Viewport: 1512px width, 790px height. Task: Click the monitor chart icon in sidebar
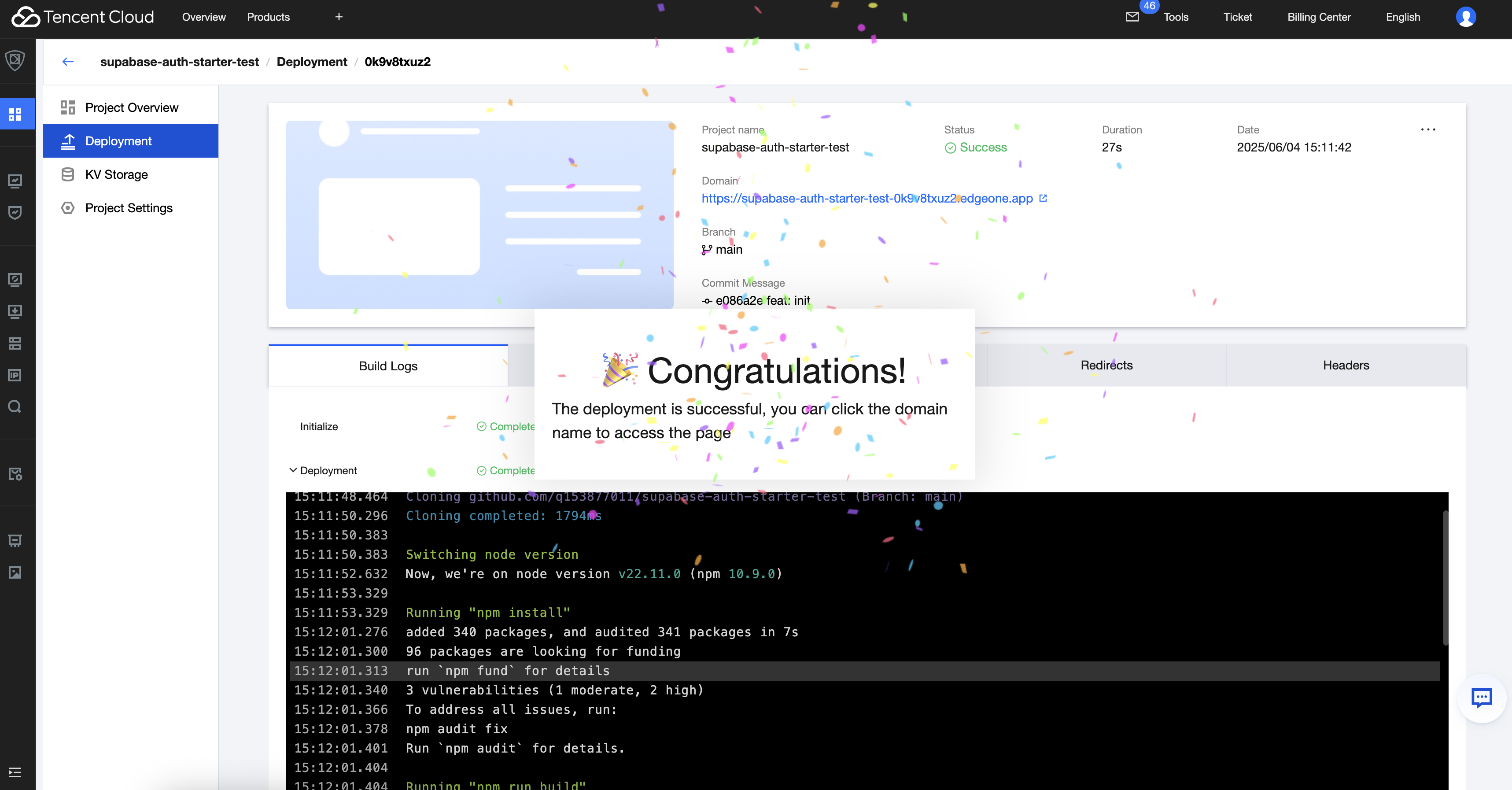(15, 181)
